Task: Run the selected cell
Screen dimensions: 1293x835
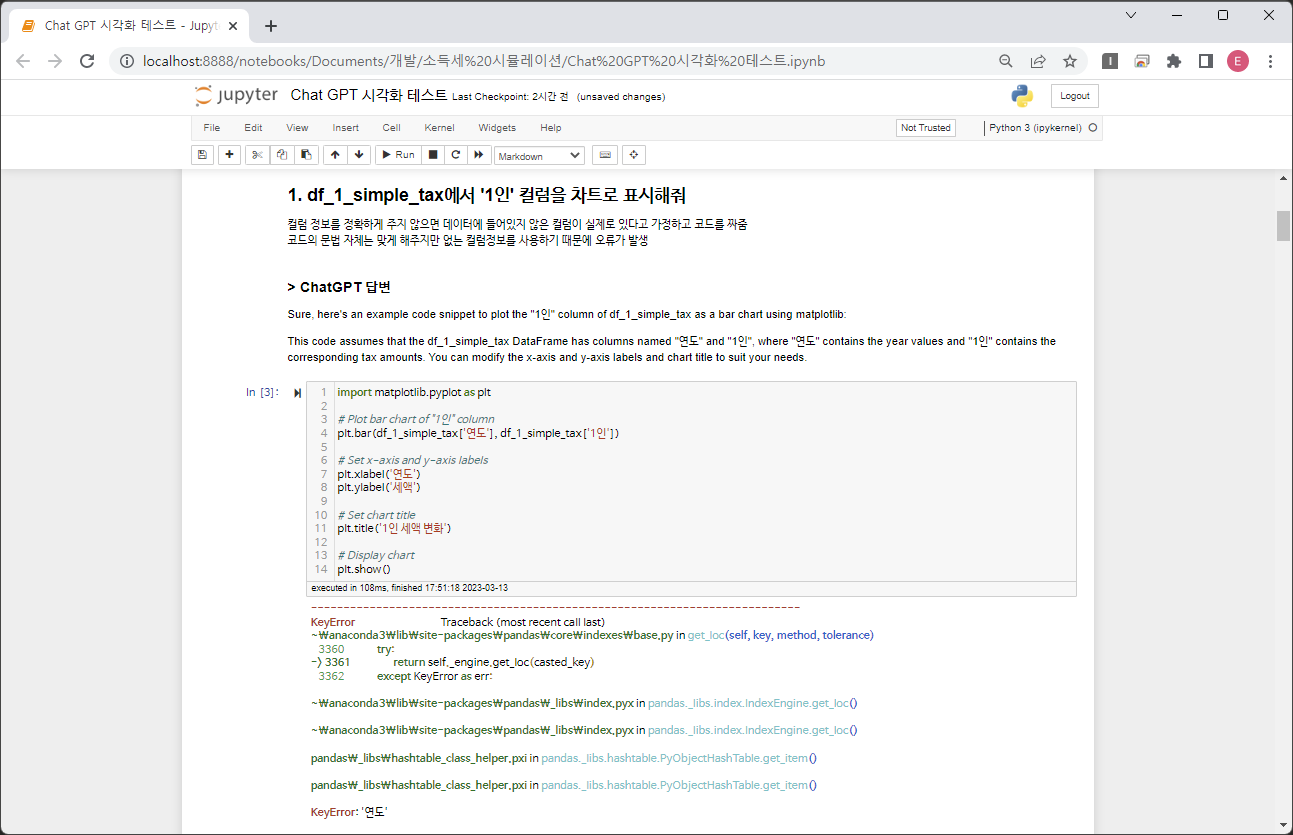Action: click(398, 155)
